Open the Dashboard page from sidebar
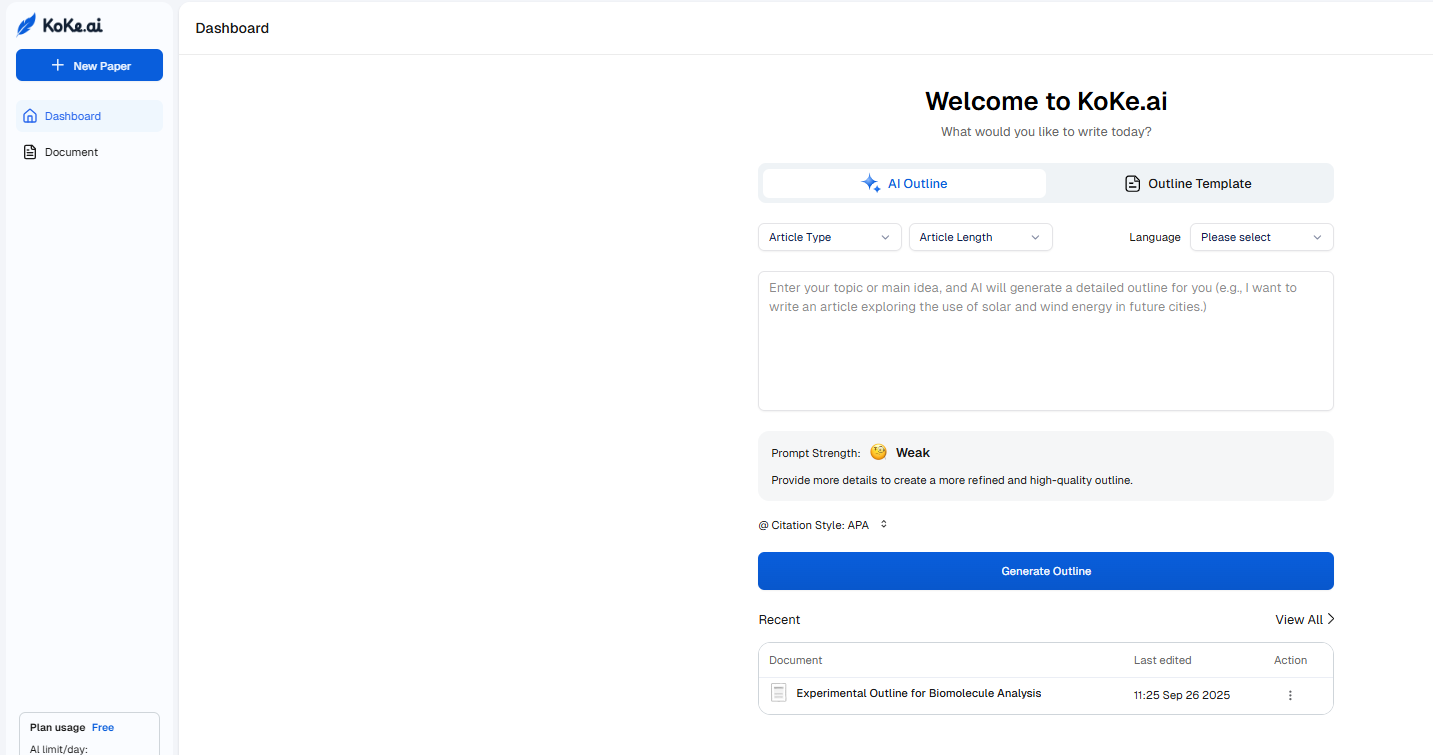 click(89, 116)
